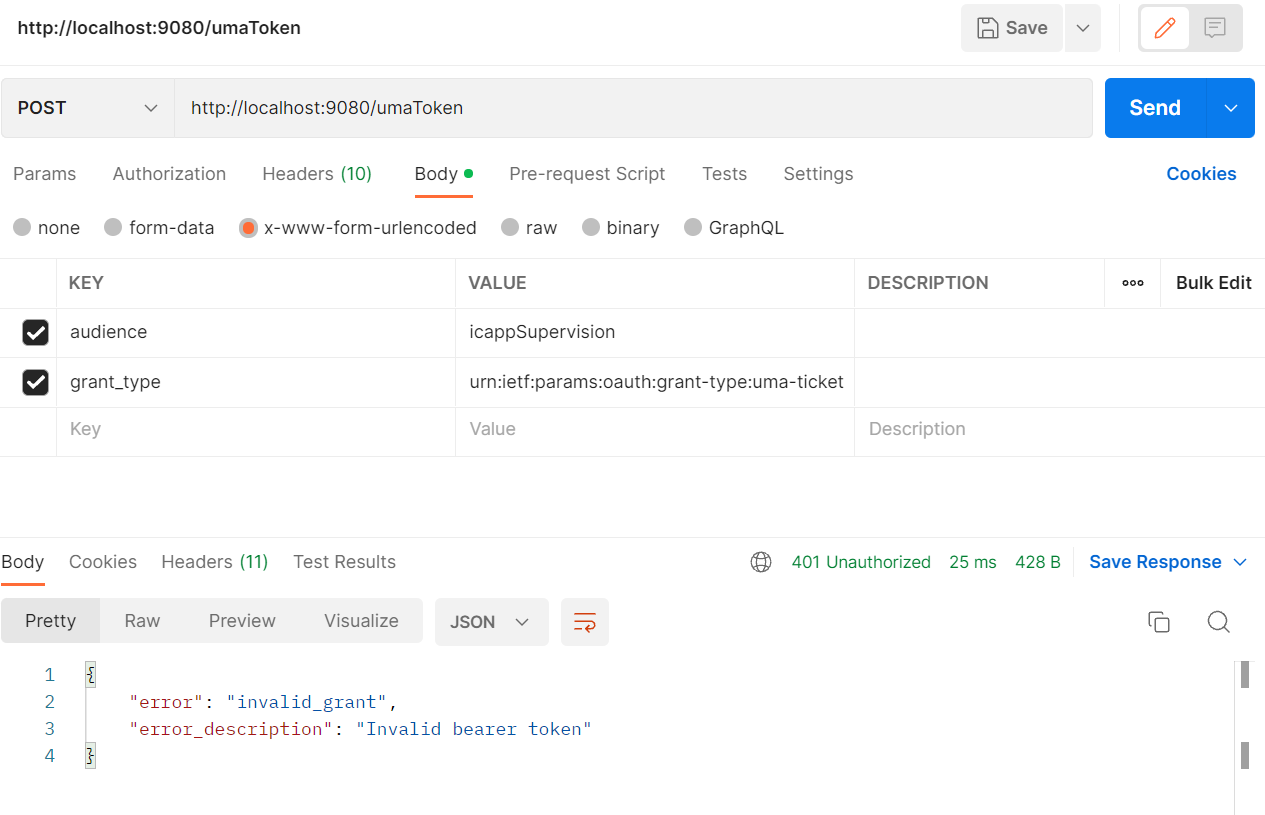Viewport: 1265px width, 815px height.
Task: Click the VALUE column header
Action: [497, 283]
